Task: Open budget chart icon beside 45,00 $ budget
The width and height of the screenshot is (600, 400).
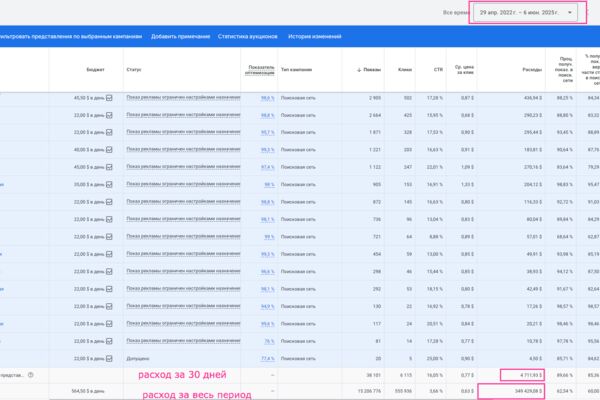Action: tap(109, 167)
